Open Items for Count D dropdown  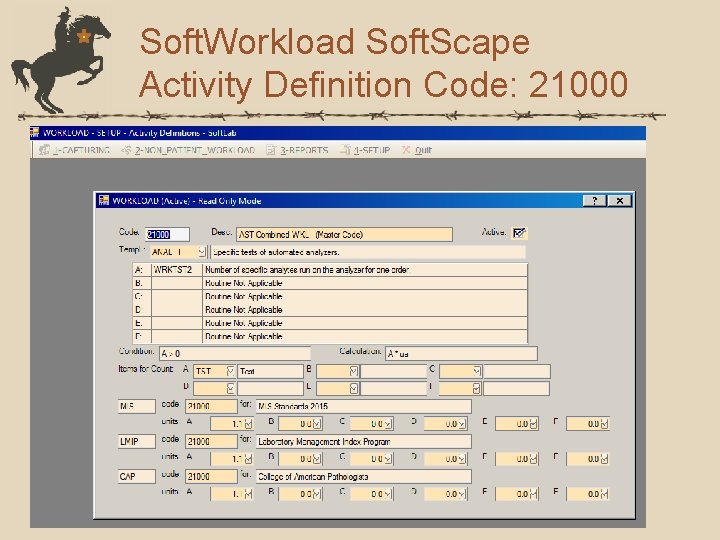click(231, 388)
